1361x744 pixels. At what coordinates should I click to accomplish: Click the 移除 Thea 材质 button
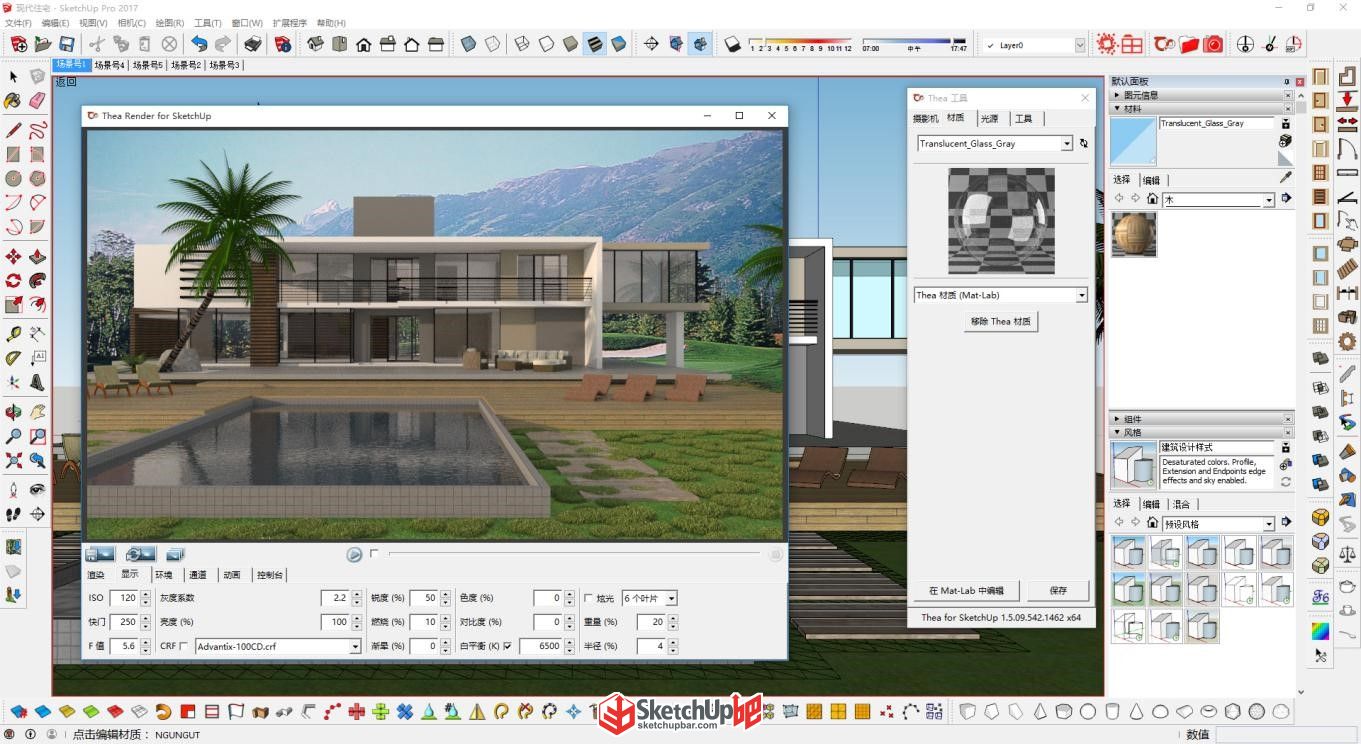pyautogui.click(x=1000, y=322)
